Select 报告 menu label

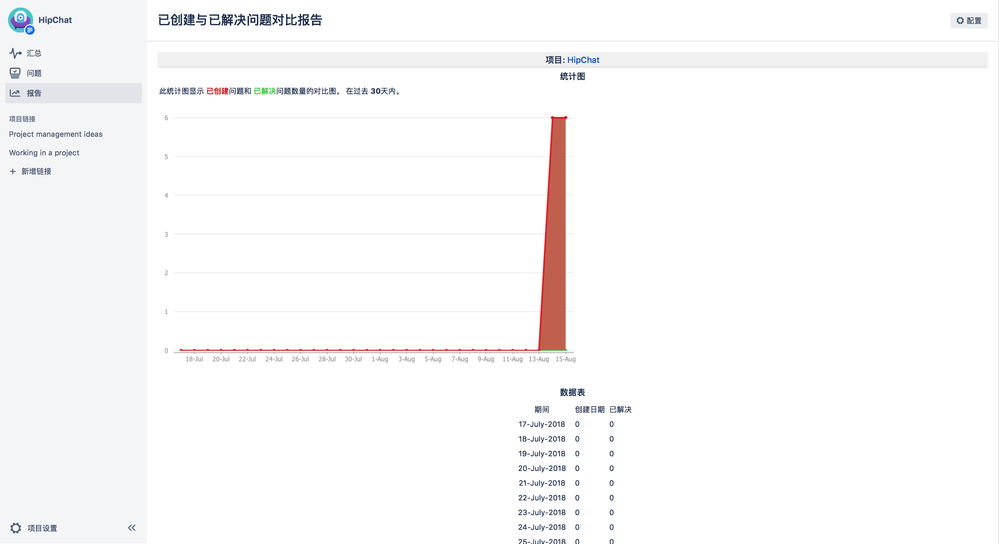click(34, 93)
